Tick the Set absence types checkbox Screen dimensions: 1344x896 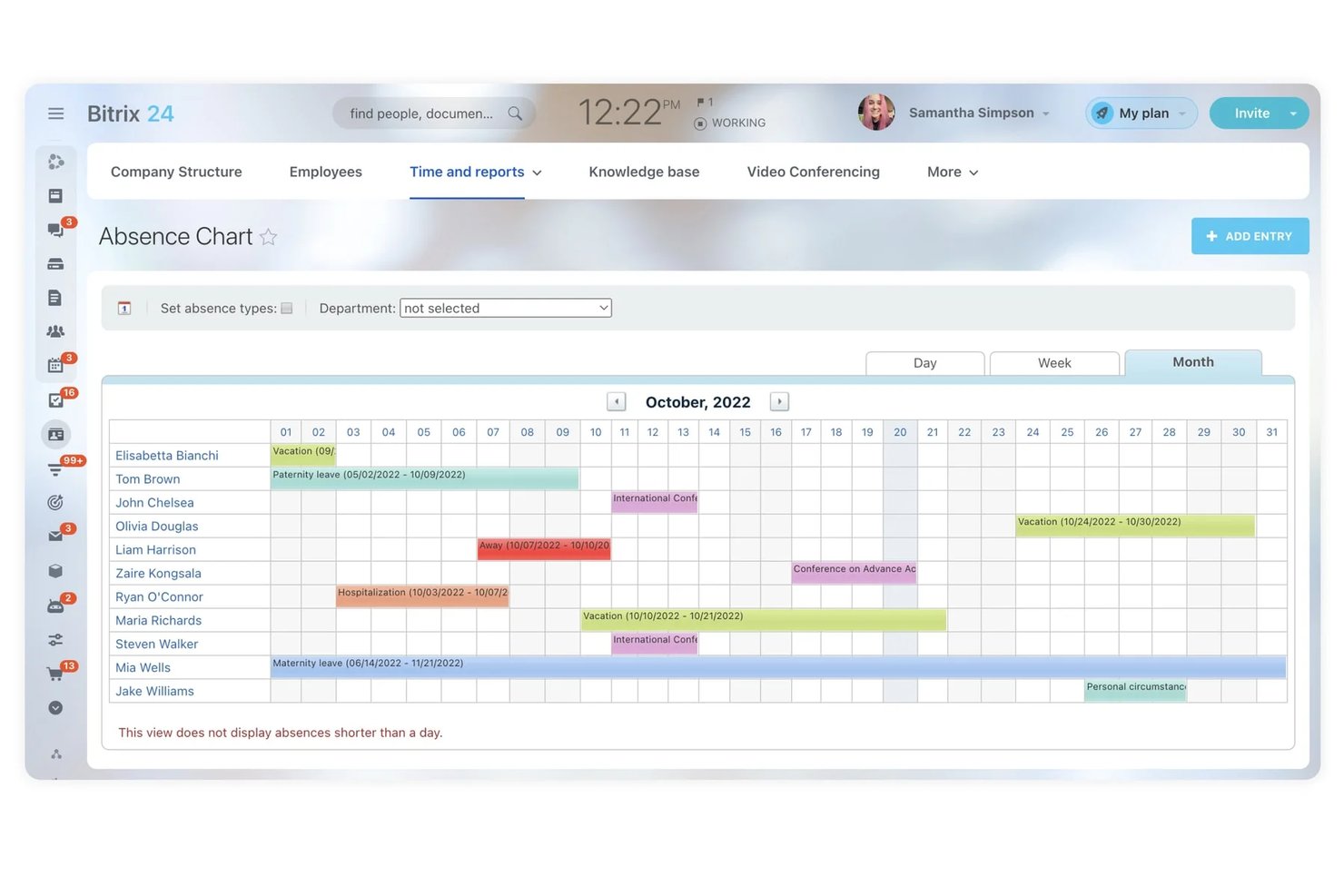coord(287,309)
